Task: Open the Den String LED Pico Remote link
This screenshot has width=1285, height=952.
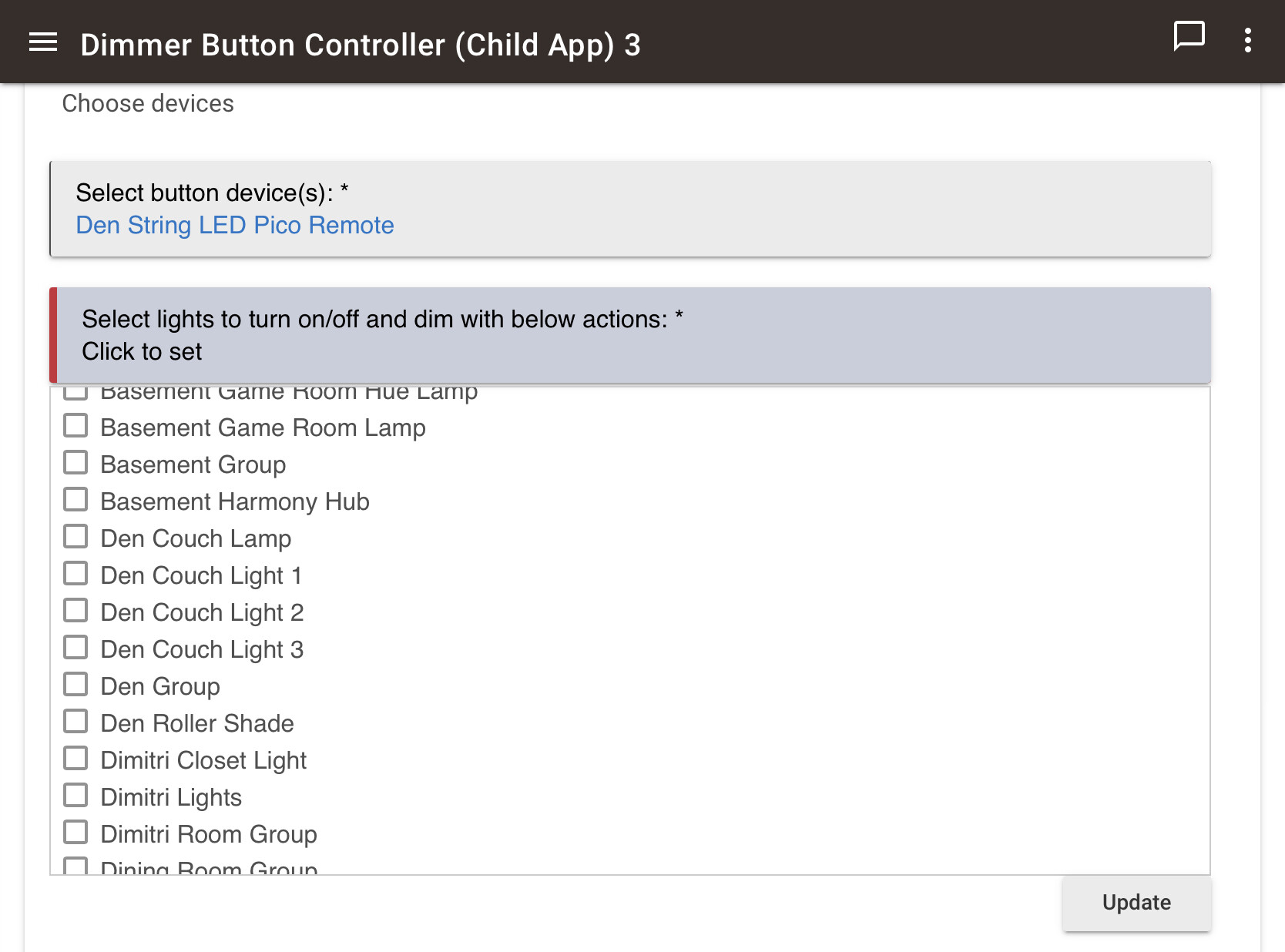Action: [235, 225]
